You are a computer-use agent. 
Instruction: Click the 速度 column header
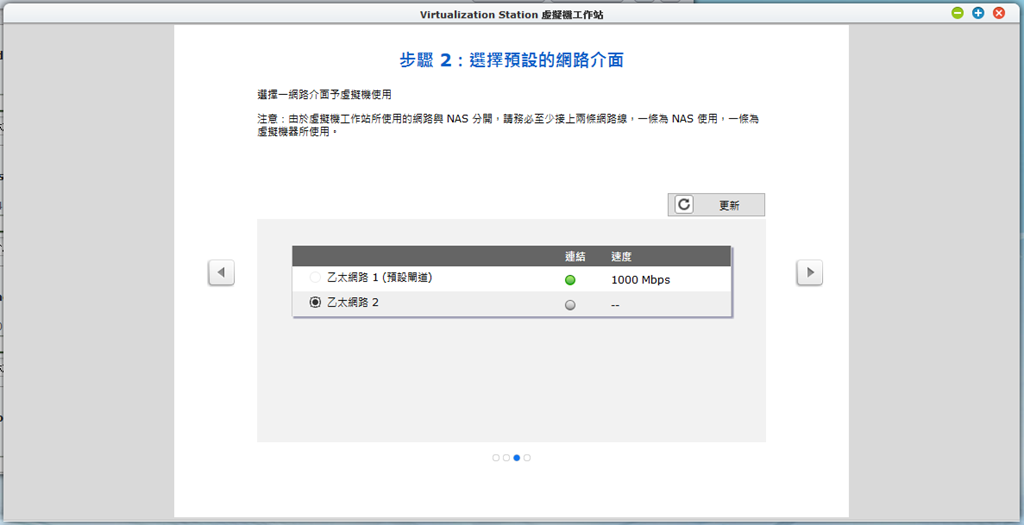tap(621, 257)
